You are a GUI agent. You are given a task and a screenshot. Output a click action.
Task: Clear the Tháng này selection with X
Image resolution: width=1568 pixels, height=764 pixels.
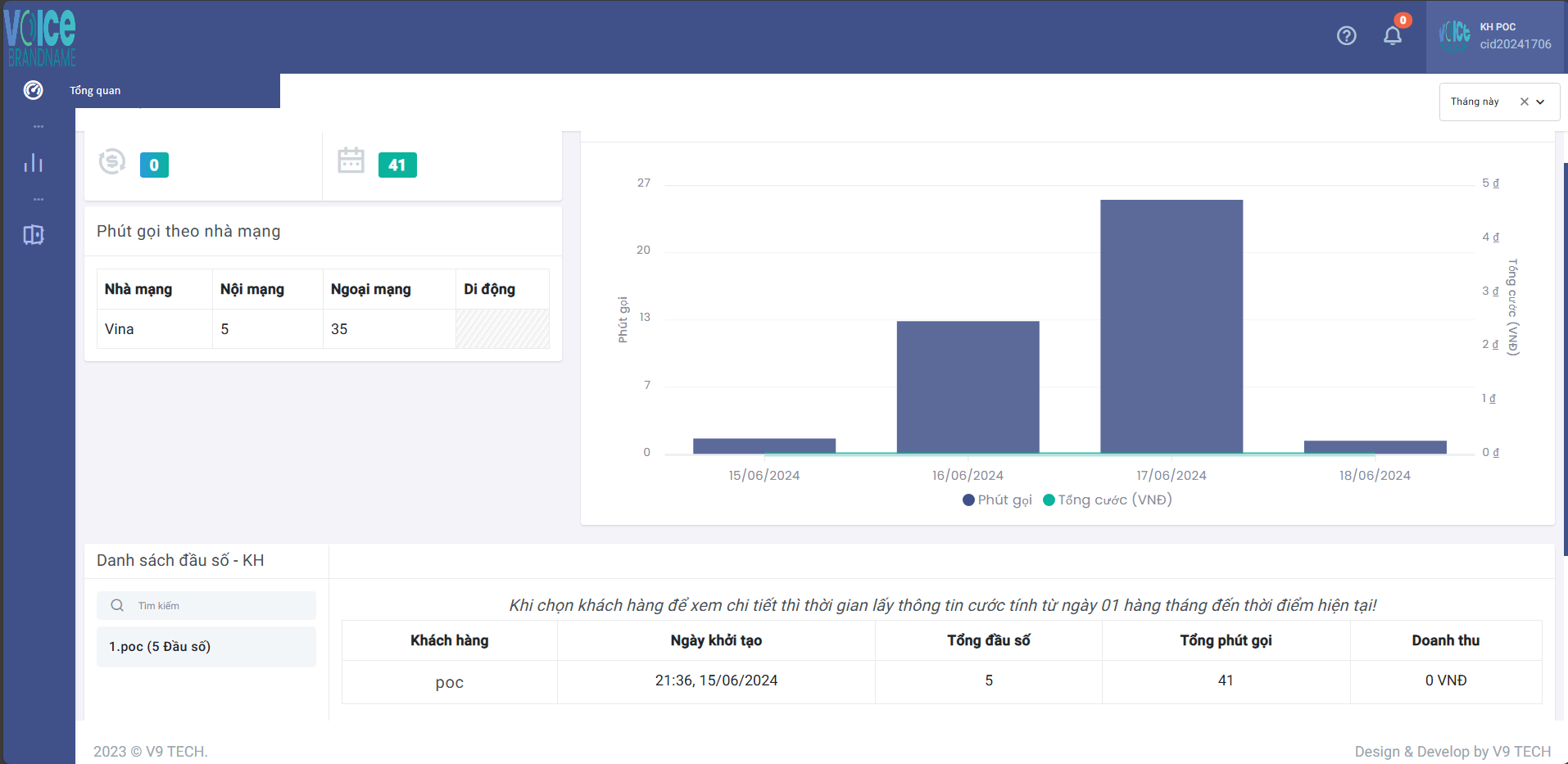1524,102
